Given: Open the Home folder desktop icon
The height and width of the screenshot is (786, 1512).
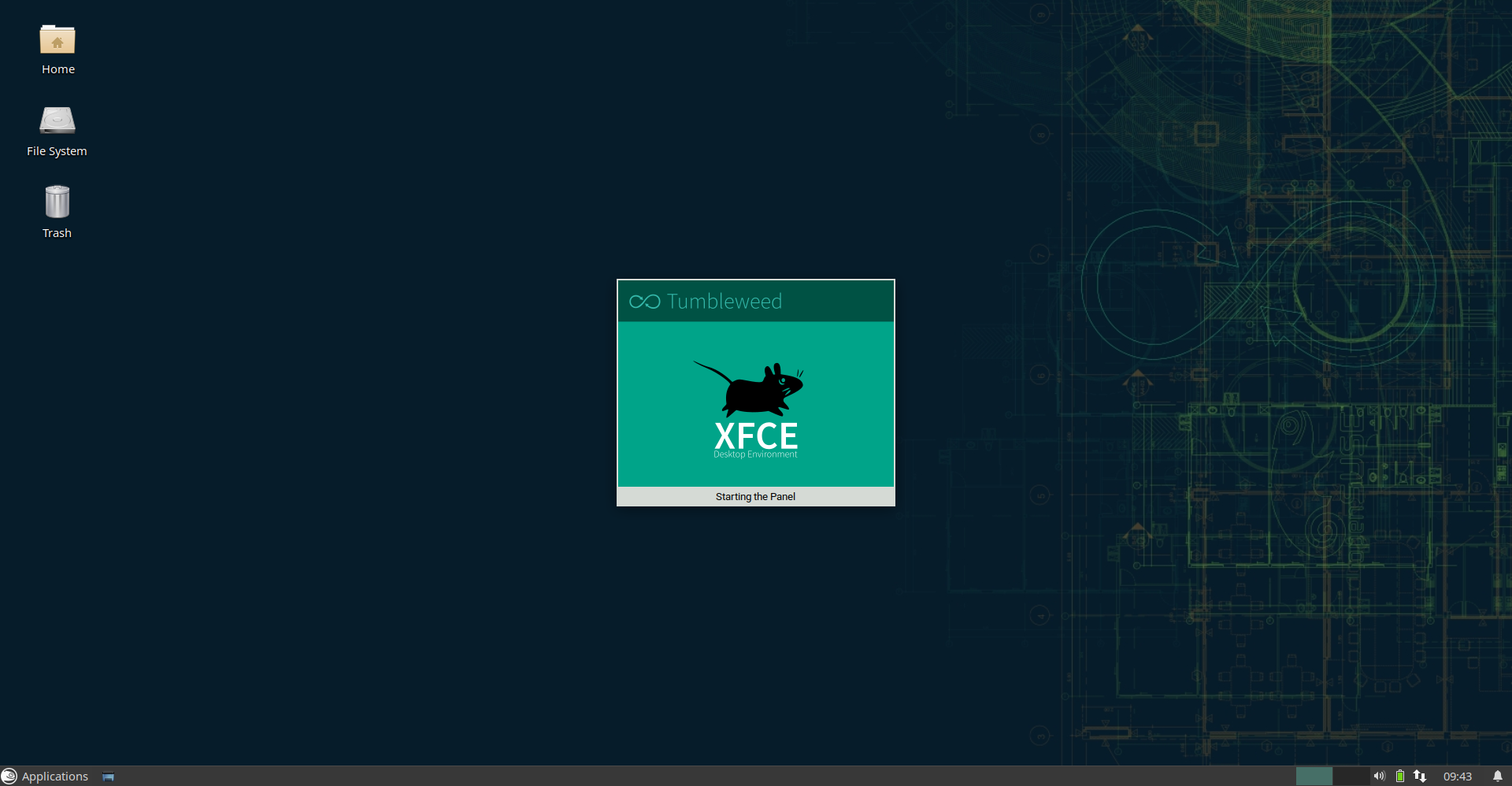Looking at the screenshot, I should pos(57,40).
